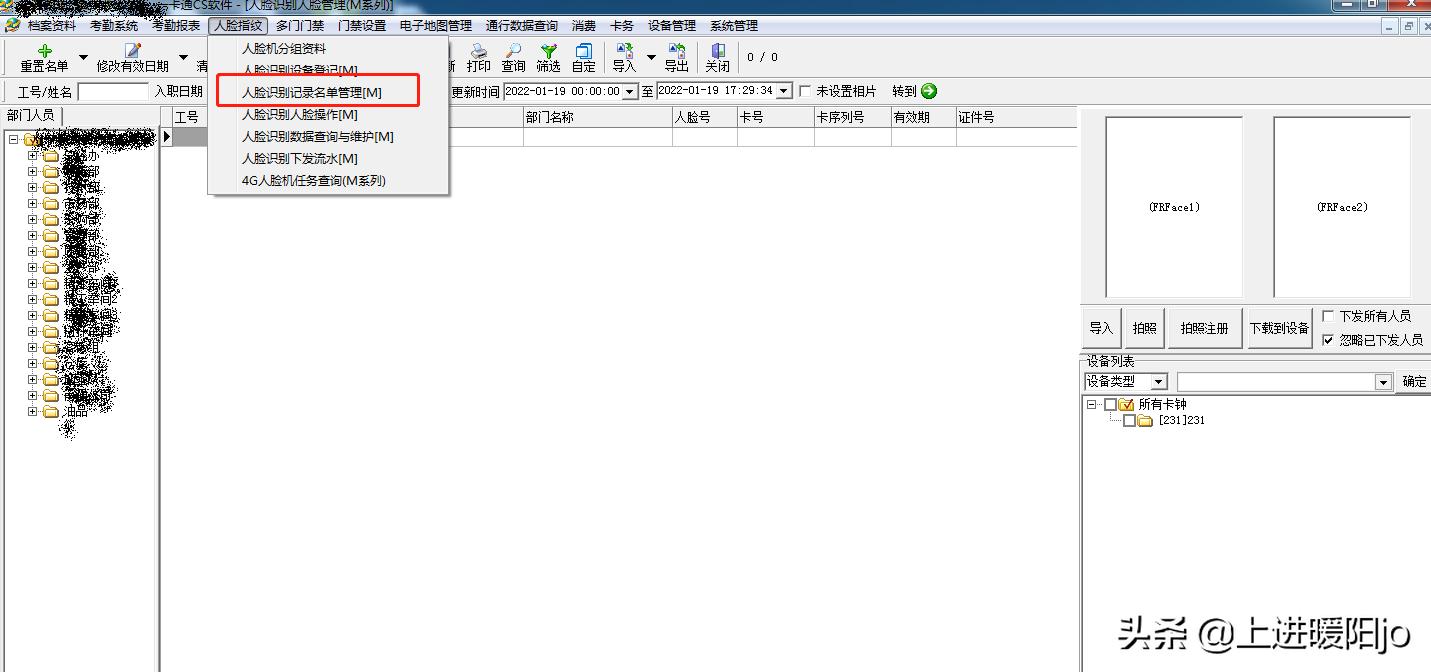Open the 考勤系统 menu
The width and height of the screenshot is (1431, 672).
tap(114, 26)
